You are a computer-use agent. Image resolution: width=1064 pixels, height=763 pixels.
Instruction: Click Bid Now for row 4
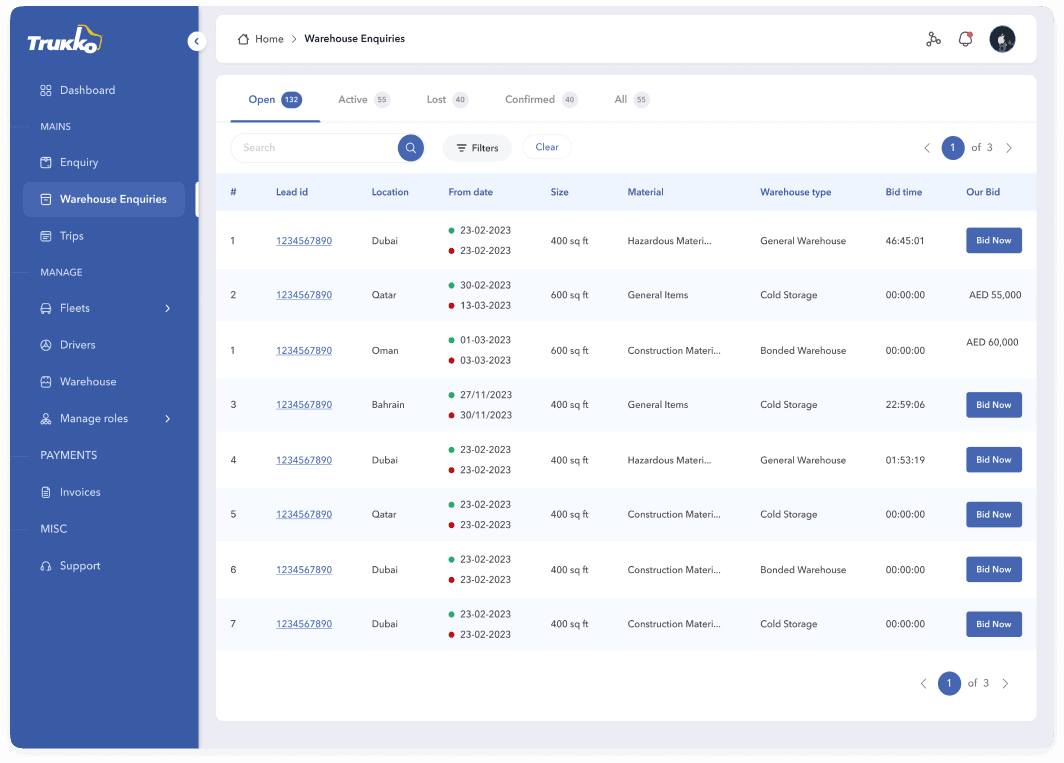tap(993, 460)
